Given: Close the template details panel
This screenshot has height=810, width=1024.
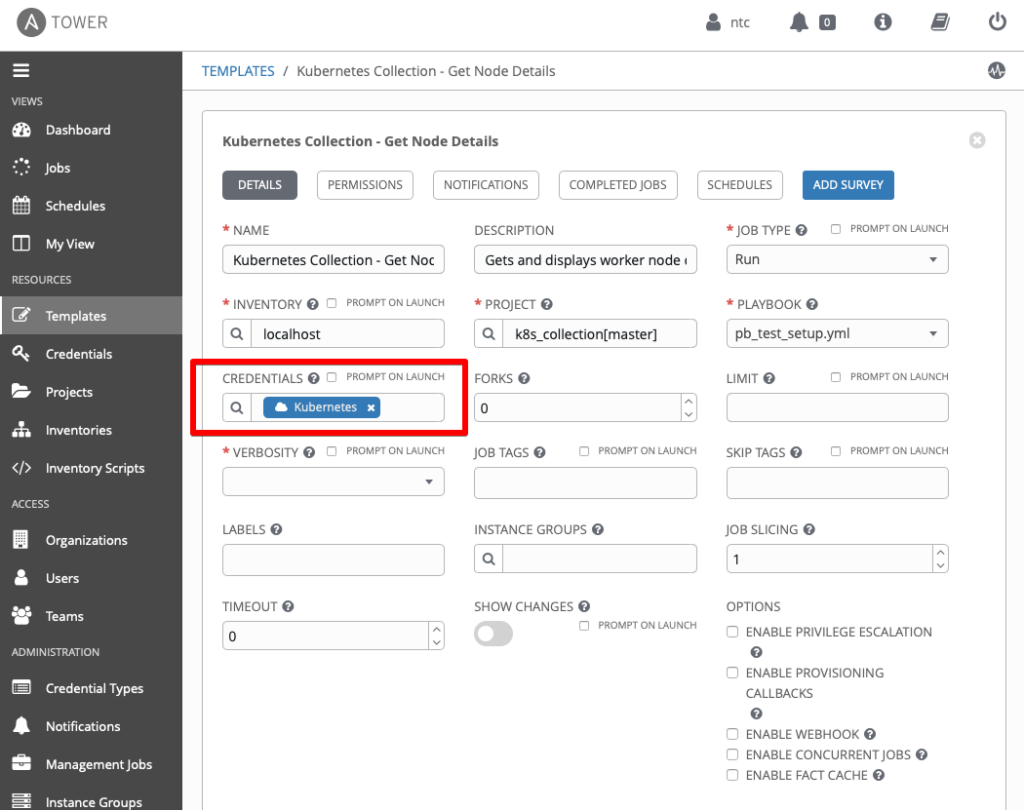Looking at the screenshot, I should [977, 140].
